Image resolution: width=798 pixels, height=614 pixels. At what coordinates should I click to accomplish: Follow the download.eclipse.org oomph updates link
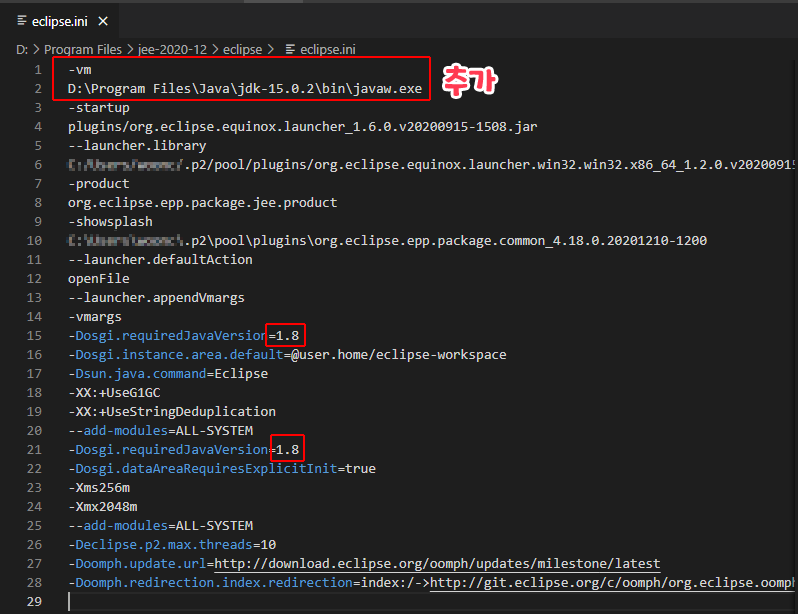(x=437, y=564)
